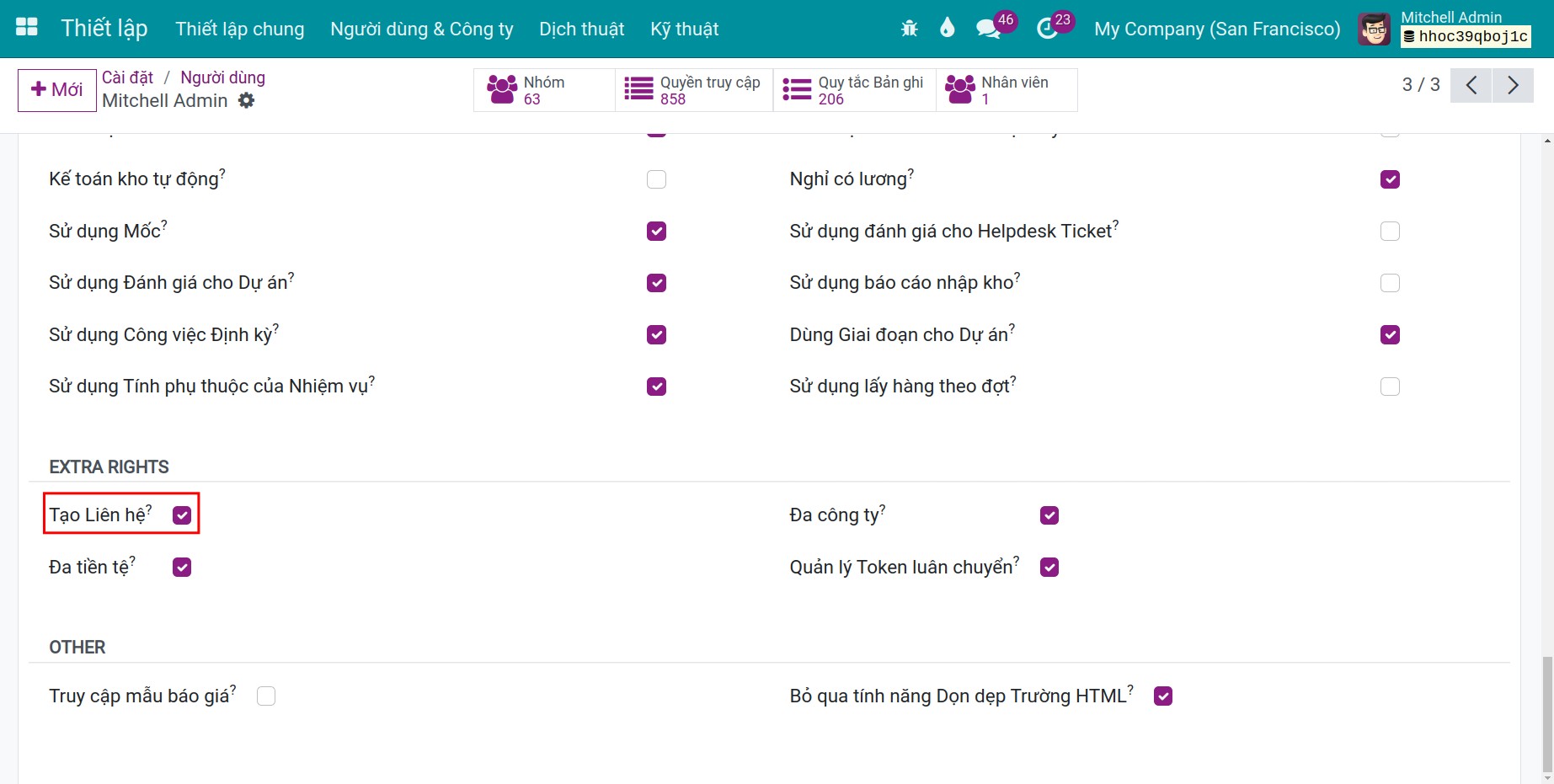
Task: Click the Nhân viên people icon
Action: (x=960, y=89)
